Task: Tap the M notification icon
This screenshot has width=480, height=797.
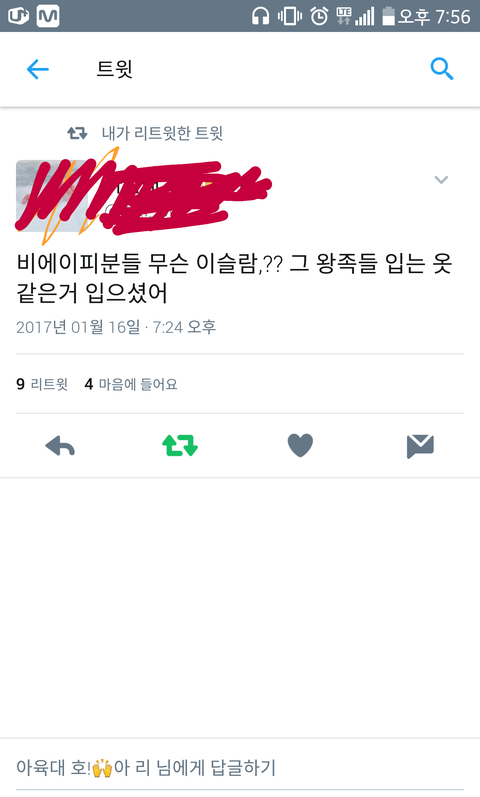Action: coord(48,16)
